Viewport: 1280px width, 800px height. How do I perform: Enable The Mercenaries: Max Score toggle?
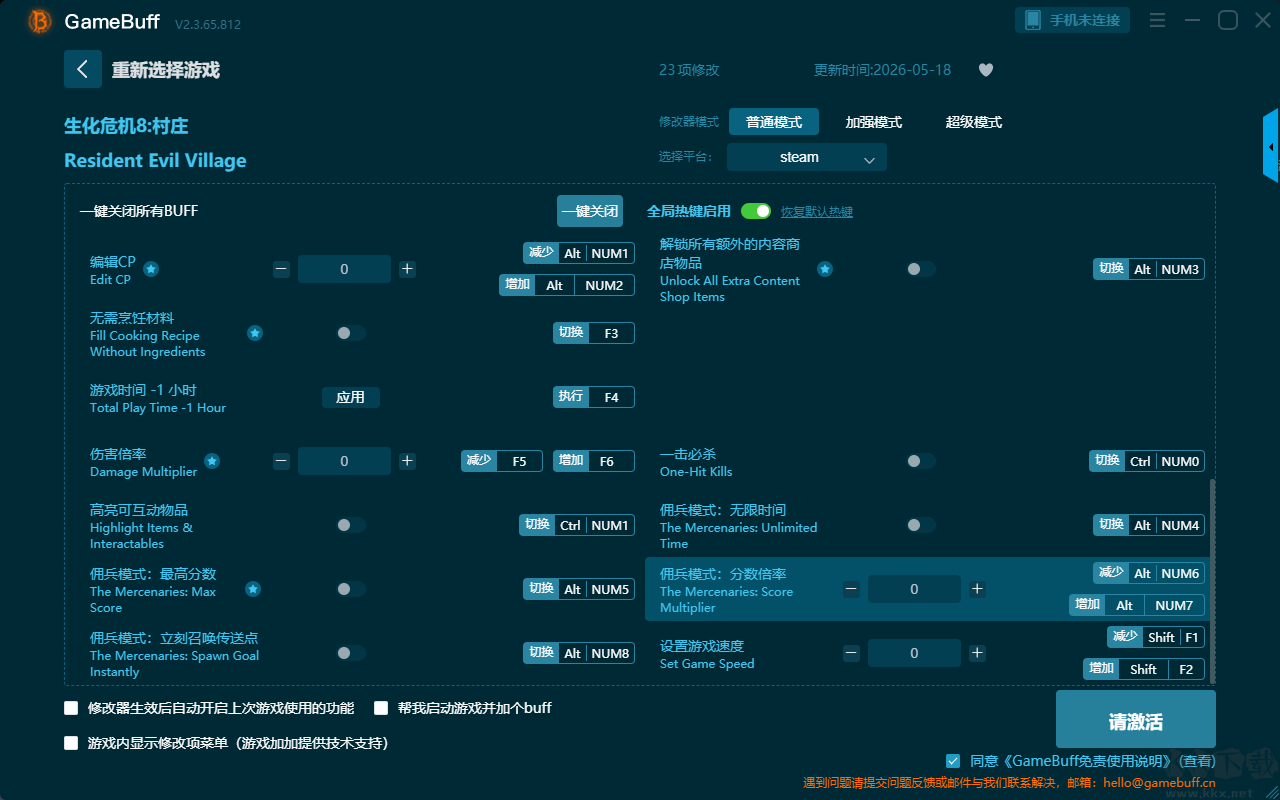click(351, 589)
